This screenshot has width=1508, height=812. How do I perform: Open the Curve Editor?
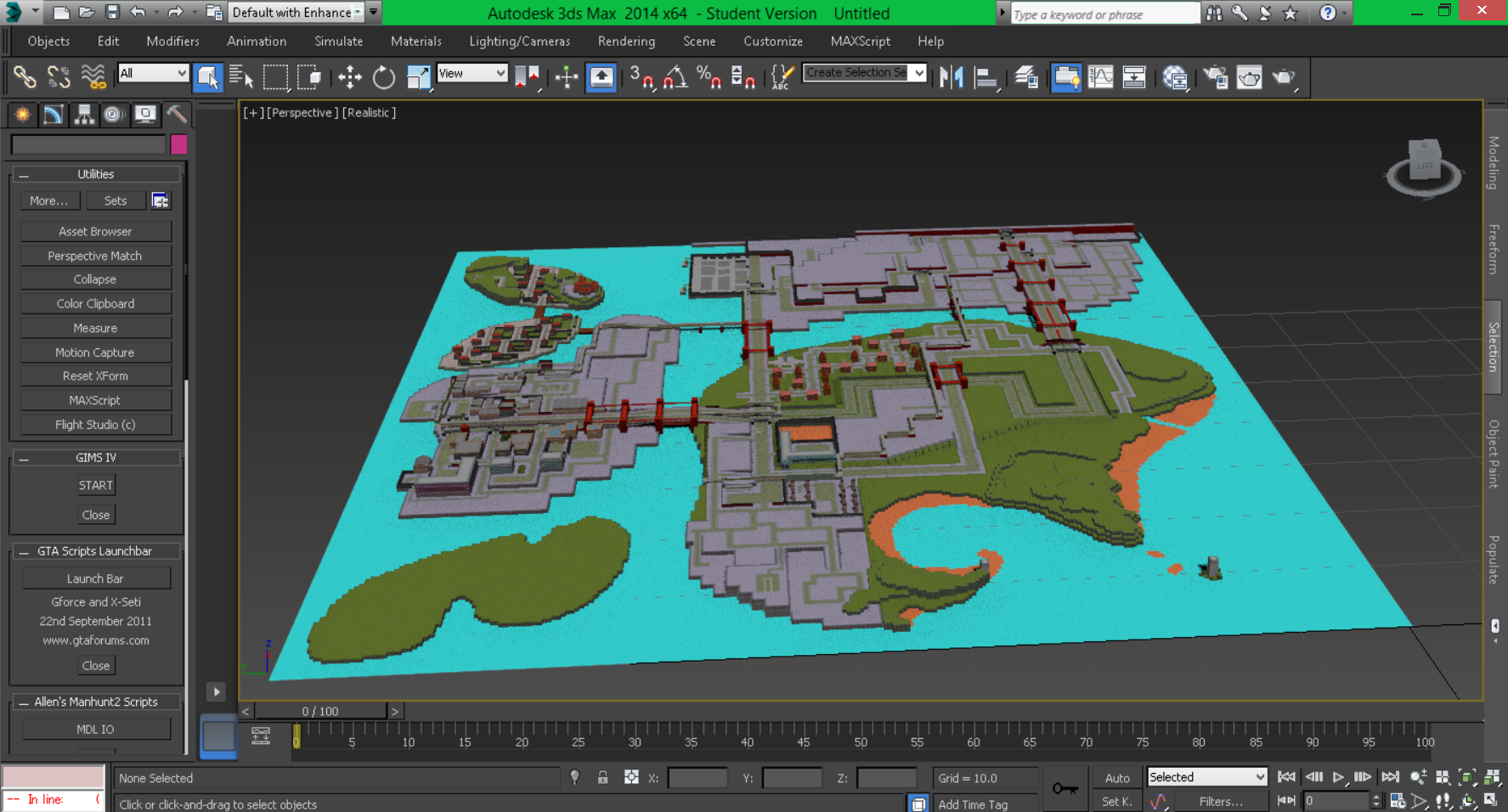[x=1100, y=77]
